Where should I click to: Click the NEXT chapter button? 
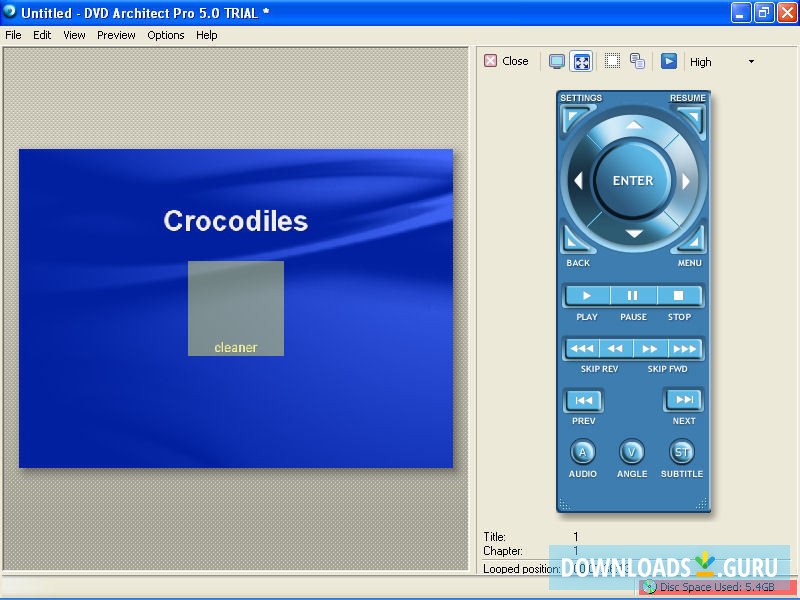click(x=684, y=399)
